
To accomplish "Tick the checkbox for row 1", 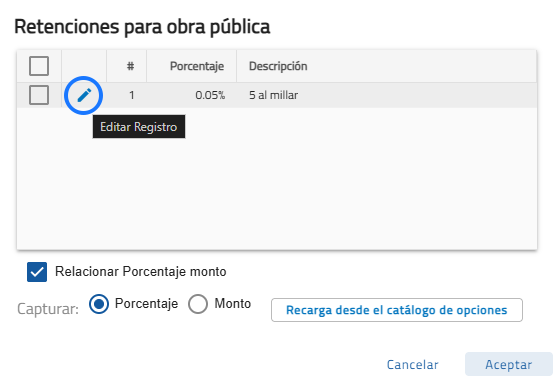I will (x=39, y=95).
